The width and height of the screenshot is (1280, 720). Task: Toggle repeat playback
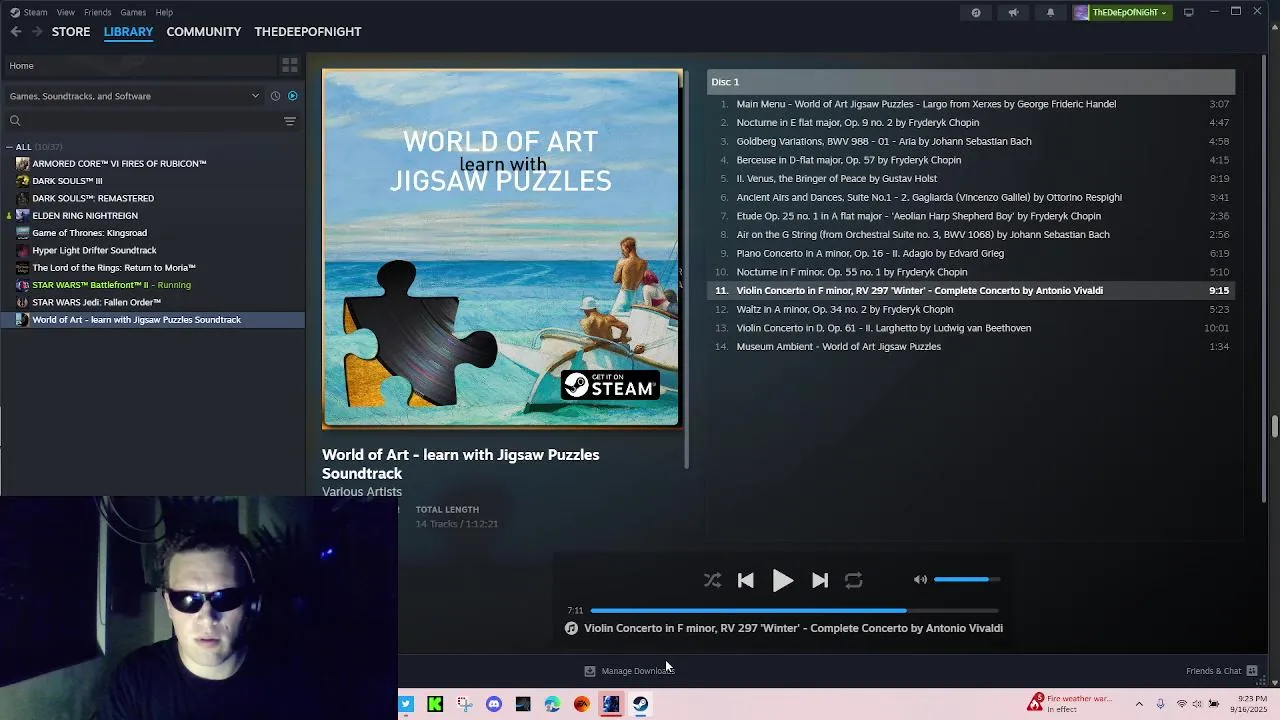pos(853,580)
